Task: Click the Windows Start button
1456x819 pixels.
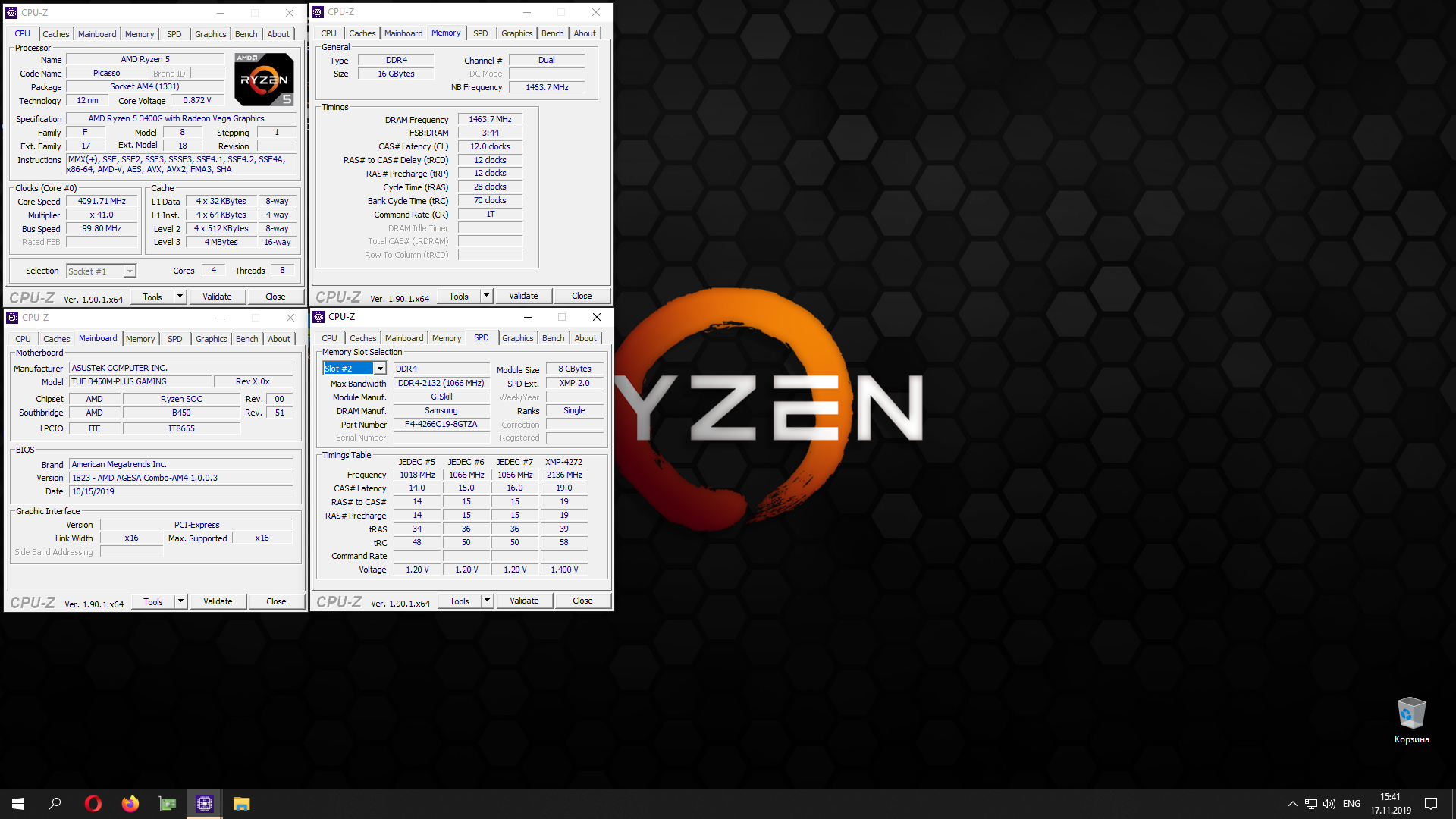Action: pyautogui.click(x=18, y=804)
